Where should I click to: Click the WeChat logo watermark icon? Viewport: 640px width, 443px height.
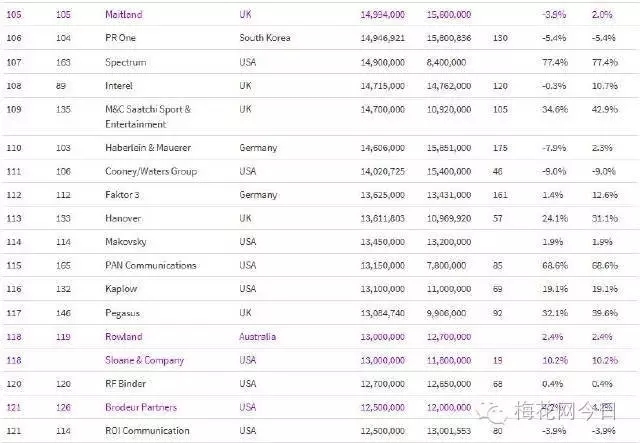coord(495,411)
